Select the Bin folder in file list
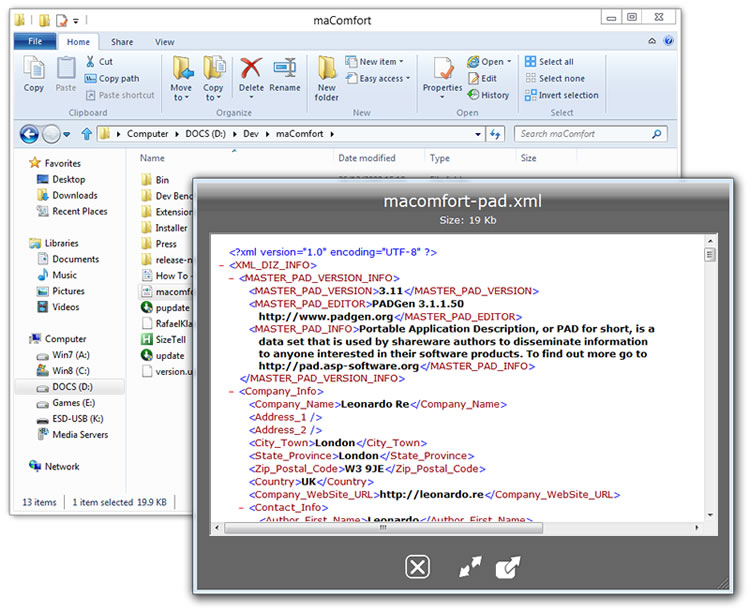750x612 pixels. pyautogui.click(x=155, y=180)
